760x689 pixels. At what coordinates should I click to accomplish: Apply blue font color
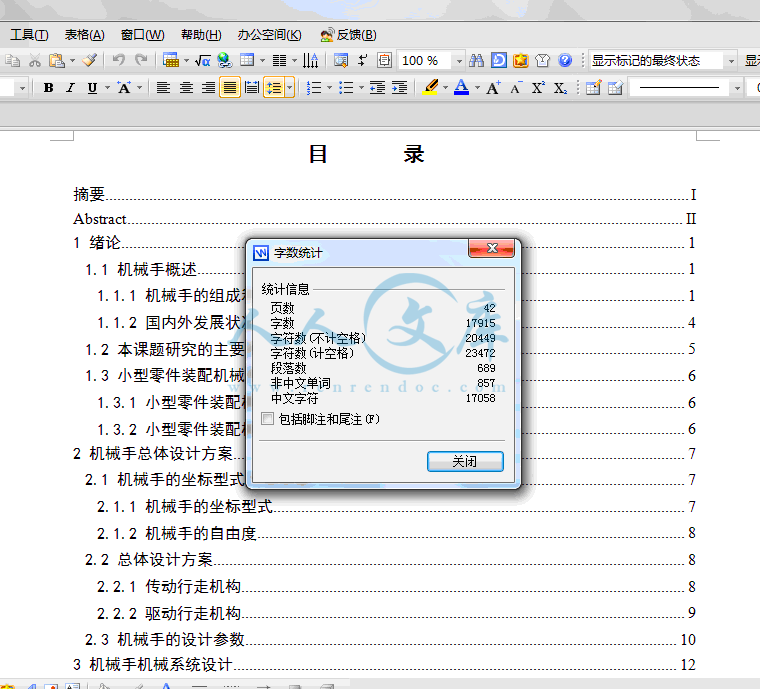pos(462,88)
